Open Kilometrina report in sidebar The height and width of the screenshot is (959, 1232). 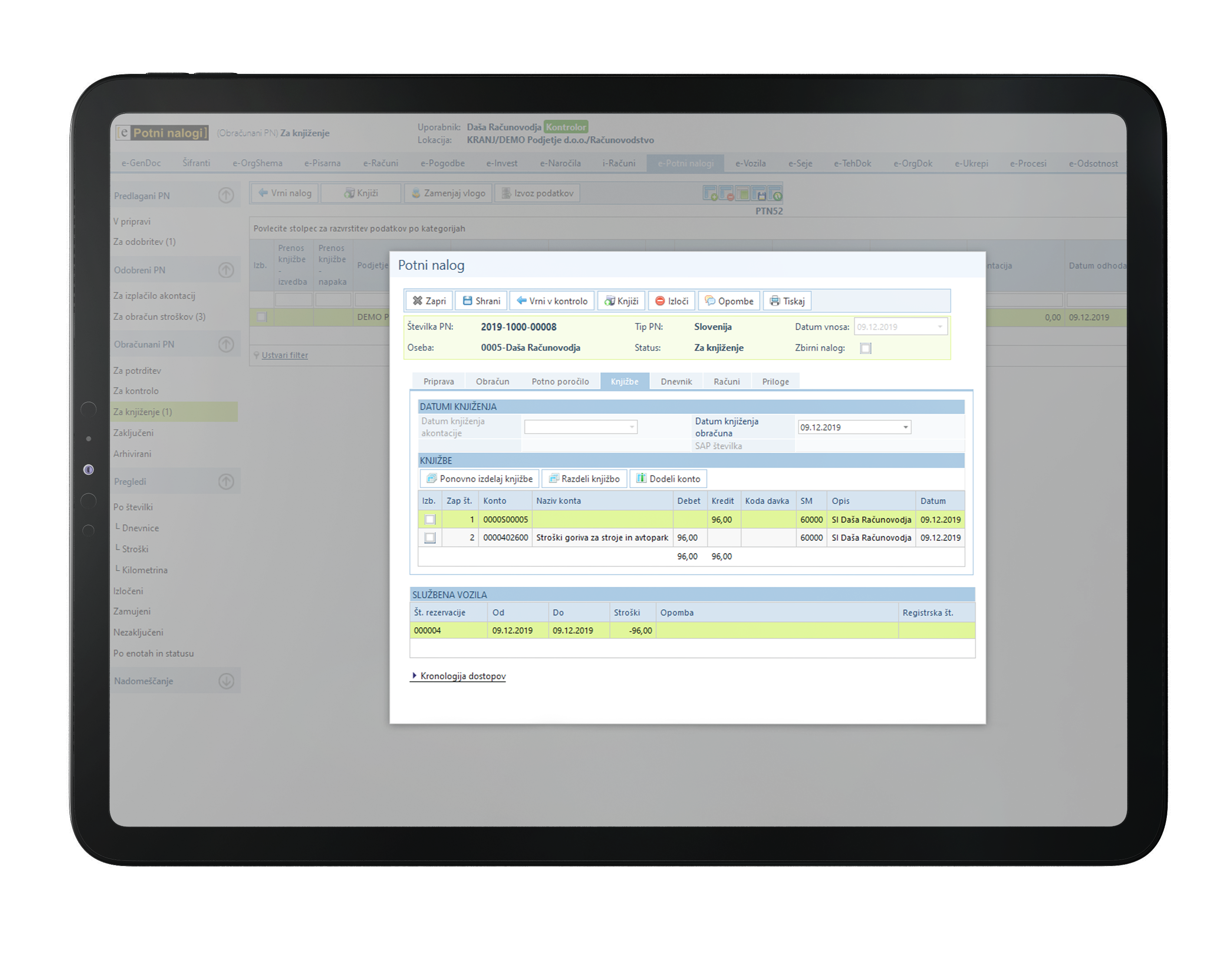[x=145, y=569]
